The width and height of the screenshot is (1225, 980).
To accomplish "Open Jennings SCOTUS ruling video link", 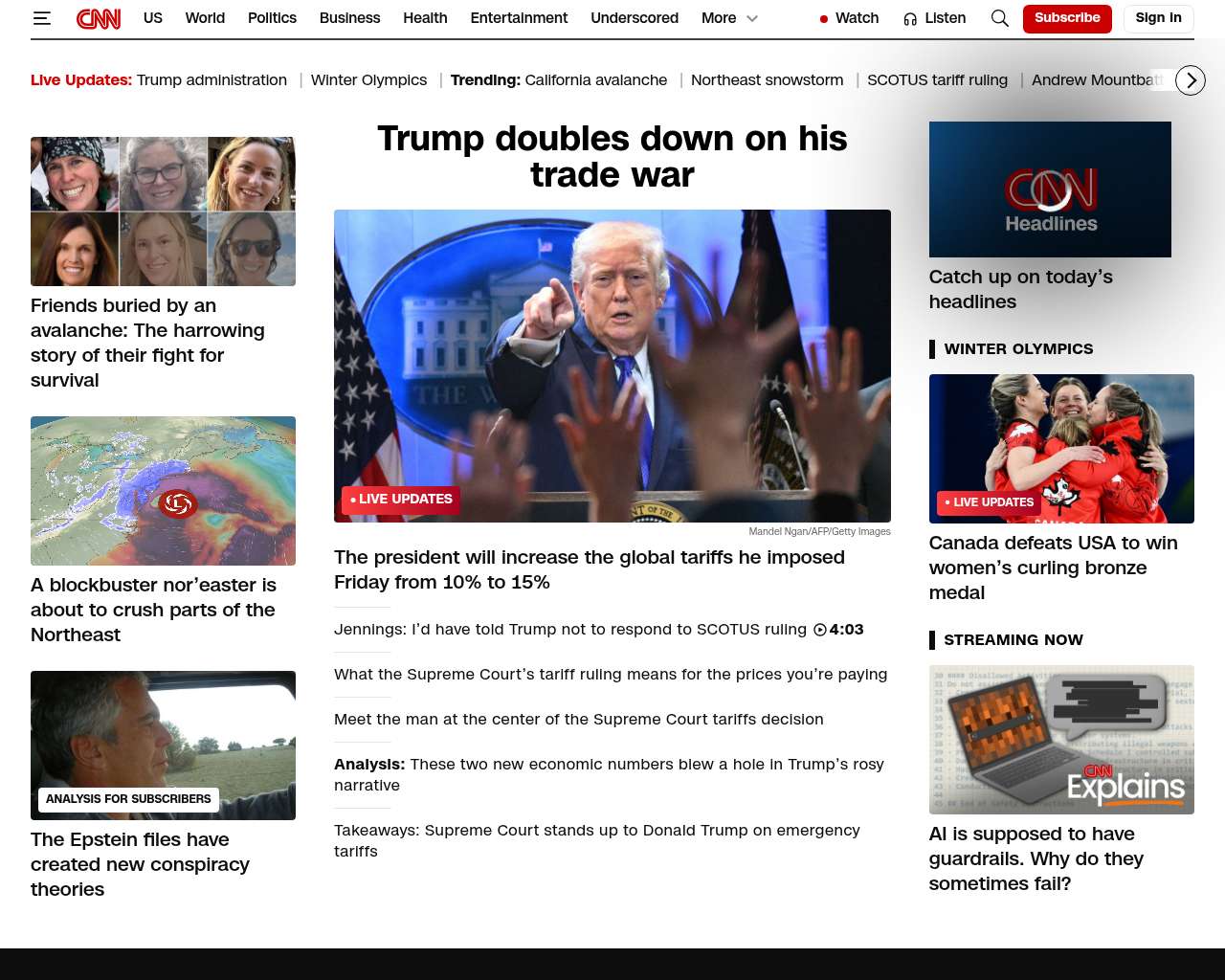I will [570, 630].
